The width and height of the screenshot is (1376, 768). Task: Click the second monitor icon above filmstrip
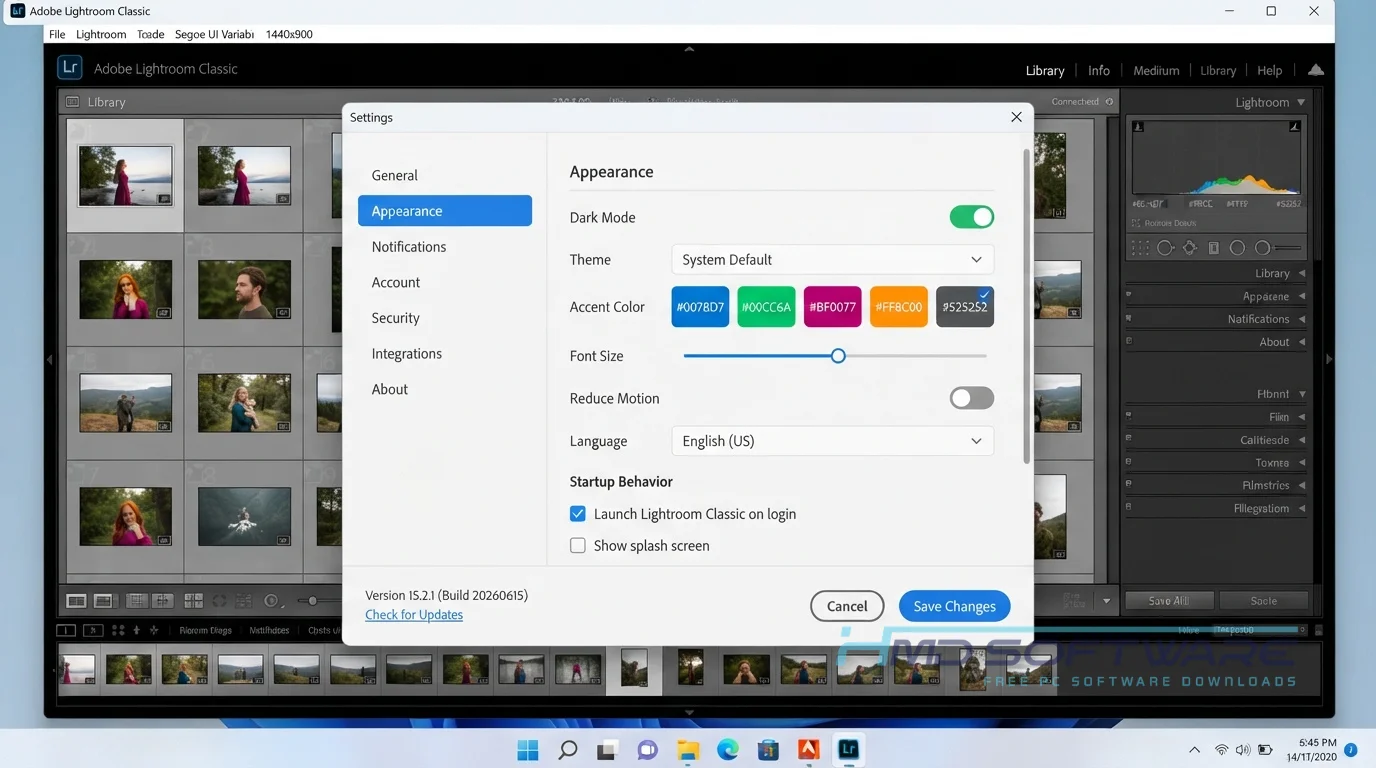tap(92, 630)
